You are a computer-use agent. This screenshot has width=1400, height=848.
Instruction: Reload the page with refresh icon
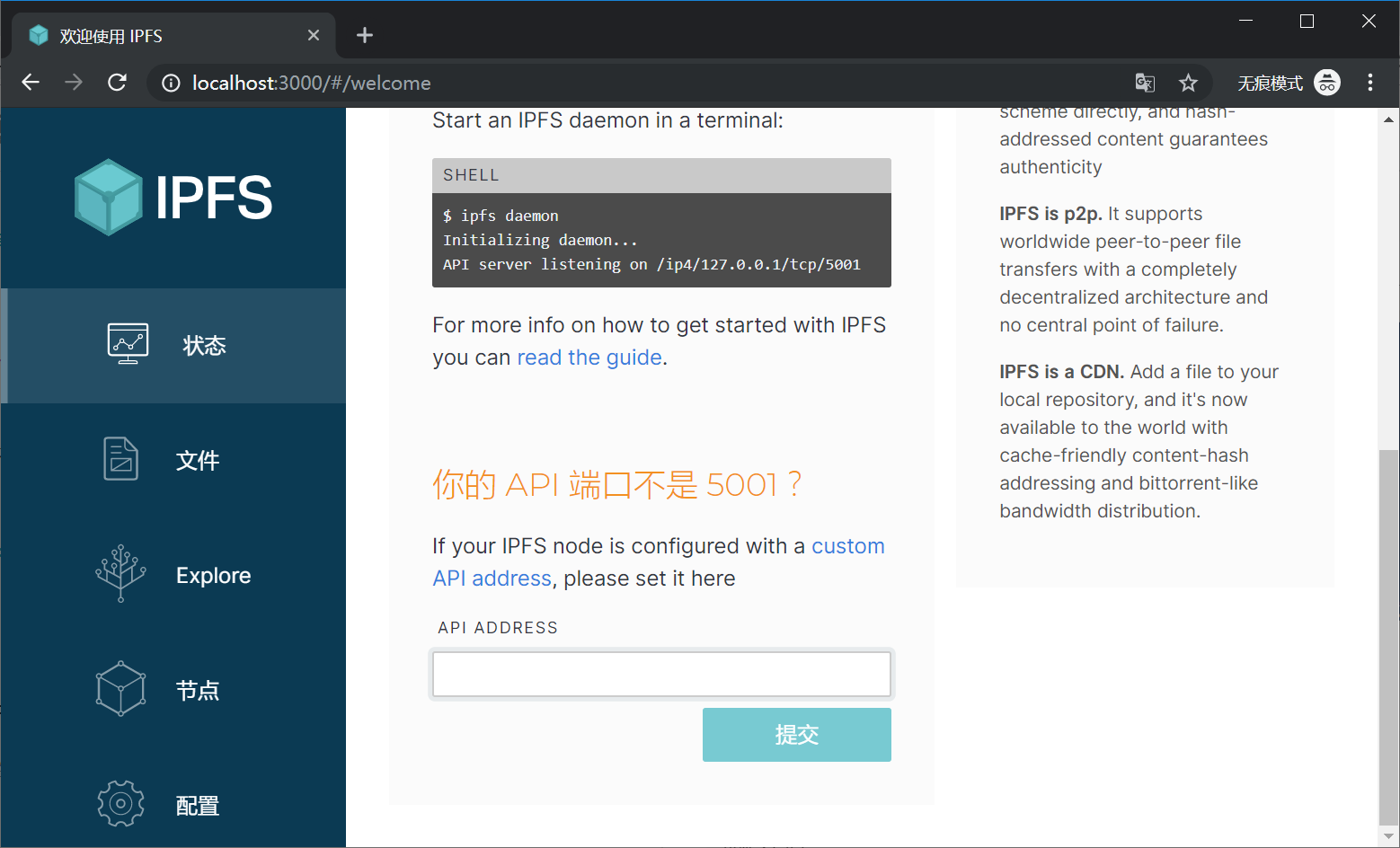[117, 83]
